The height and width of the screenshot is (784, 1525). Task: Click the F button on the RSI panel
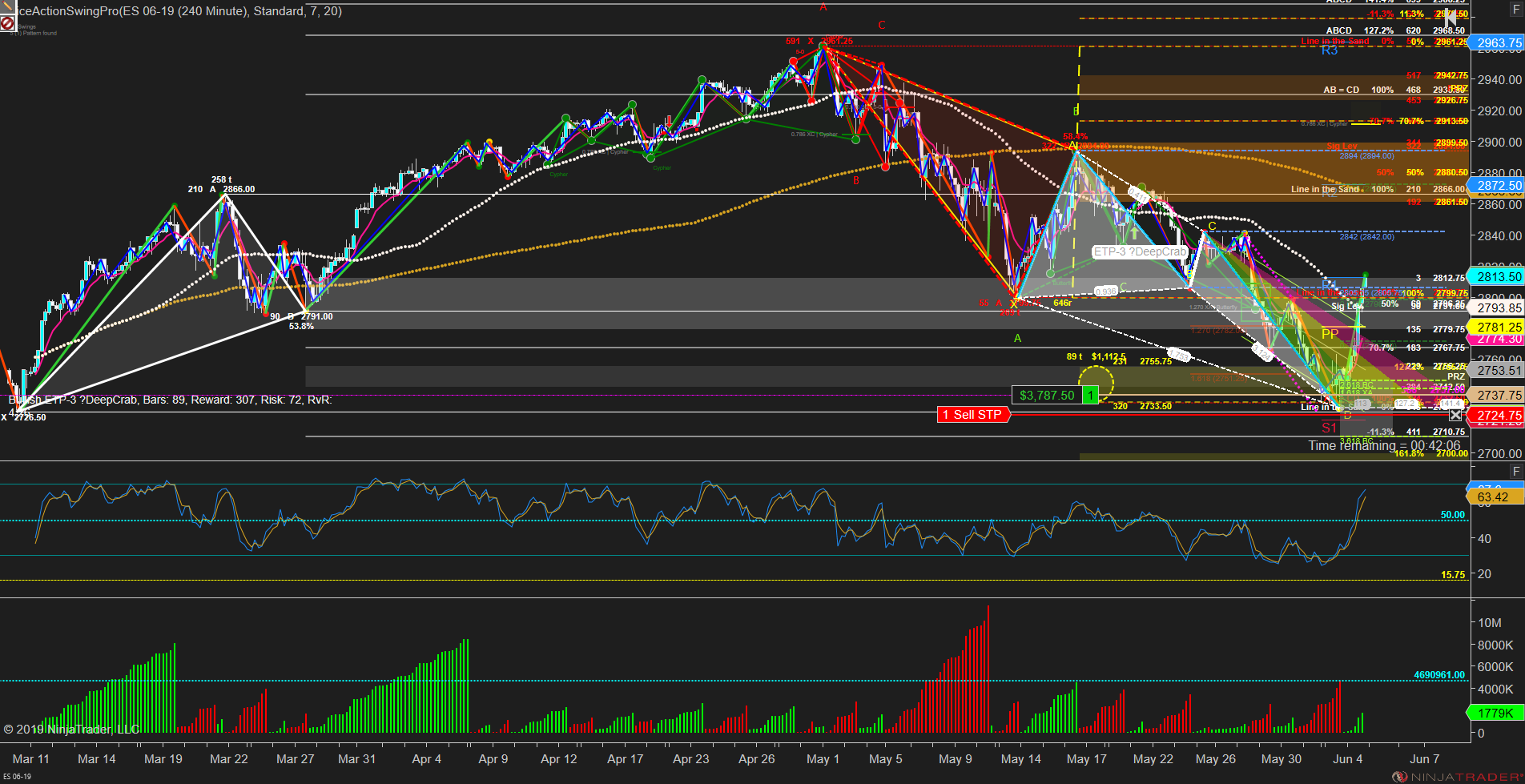[x=1515, y=472]
